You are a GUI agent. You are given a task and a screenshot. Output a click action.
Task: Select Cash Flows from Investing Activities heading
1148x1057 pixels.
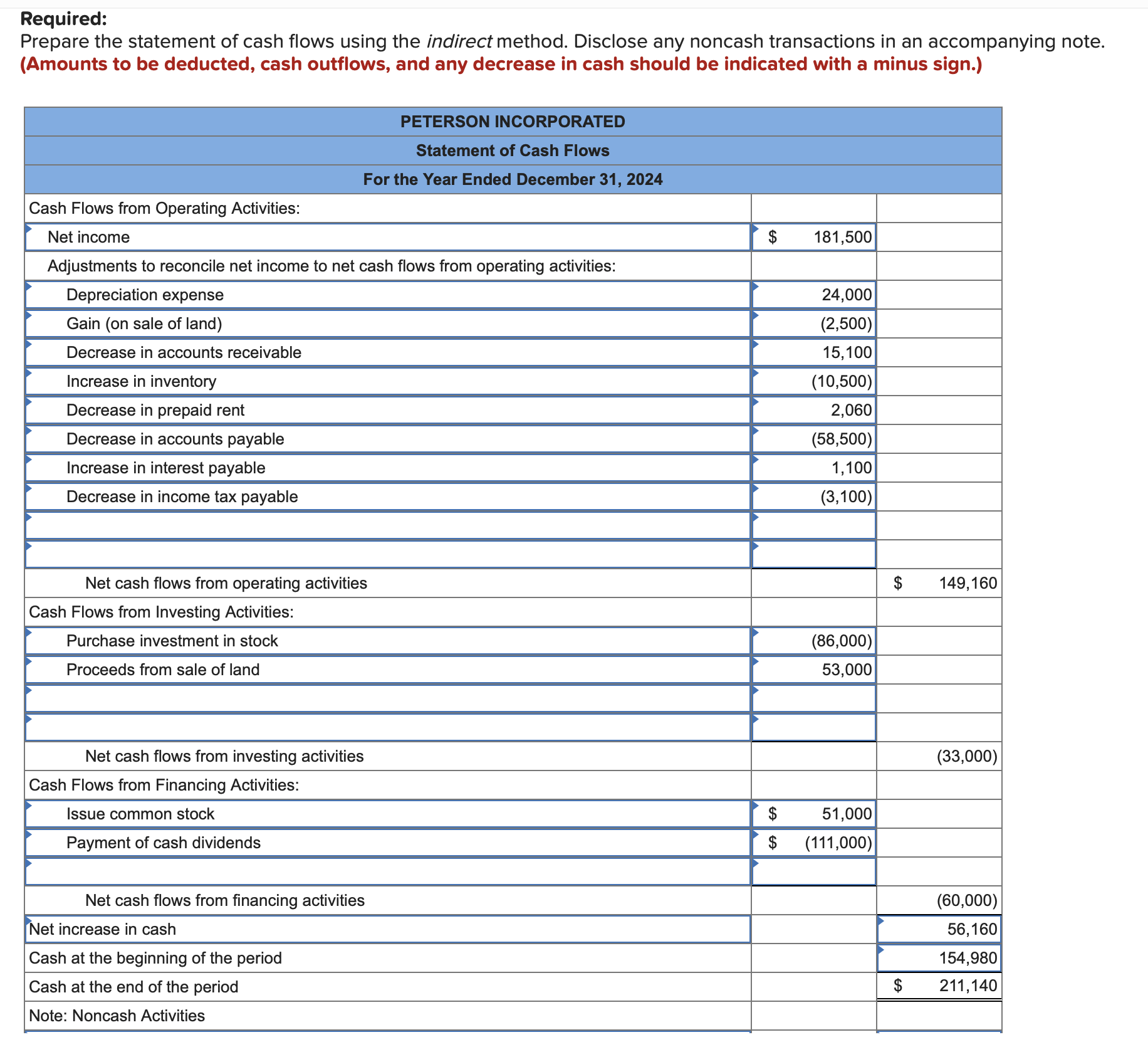click(x=388, y=612)
